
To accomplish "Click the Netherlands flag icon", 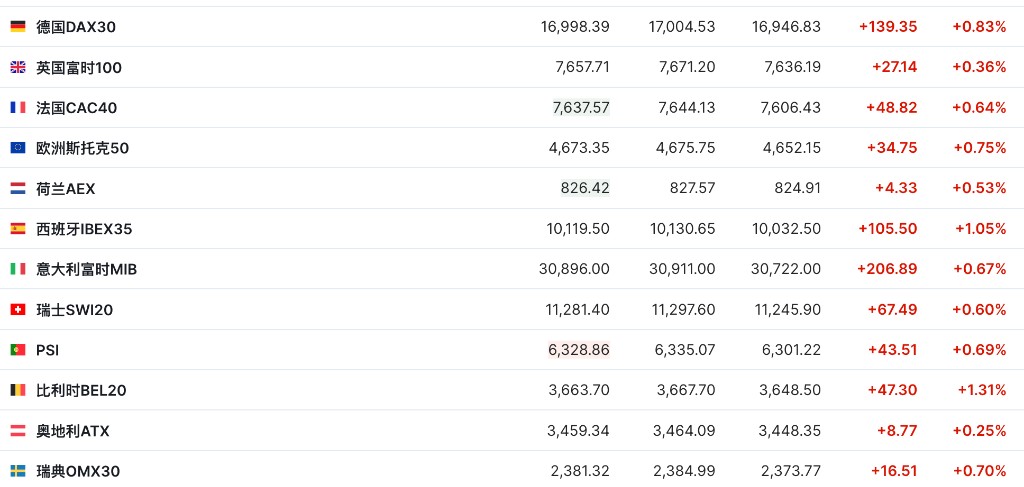I will click(x=18, y=188).
